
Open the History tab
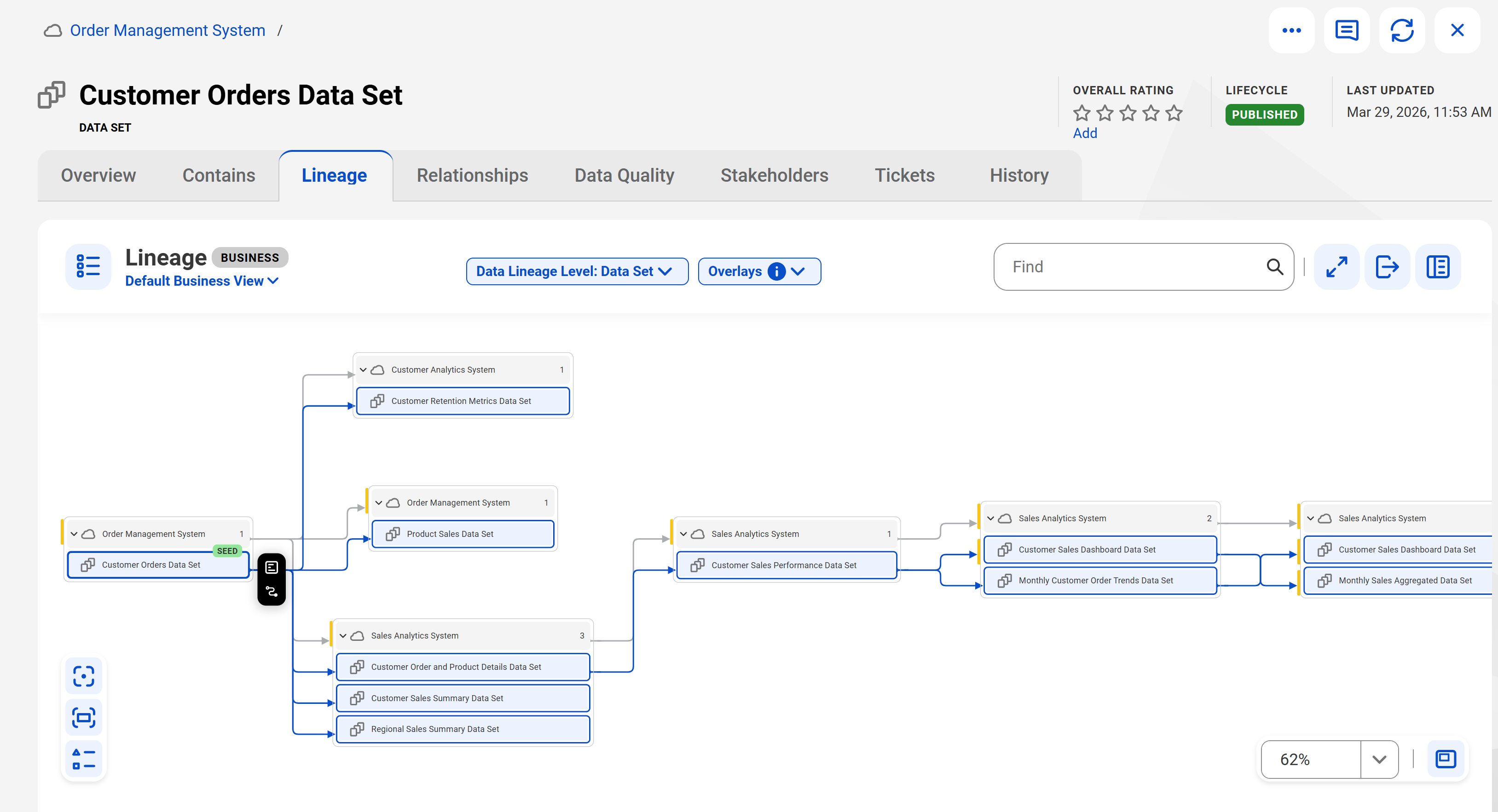coord(1019,176)
